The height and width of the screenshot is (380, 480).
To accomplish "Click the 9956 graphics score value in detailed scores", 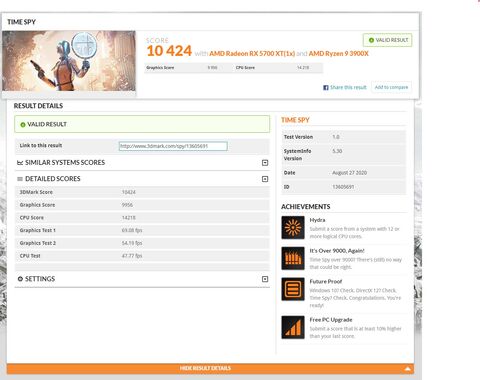I will pyautogui.click(x=127, y=205).
